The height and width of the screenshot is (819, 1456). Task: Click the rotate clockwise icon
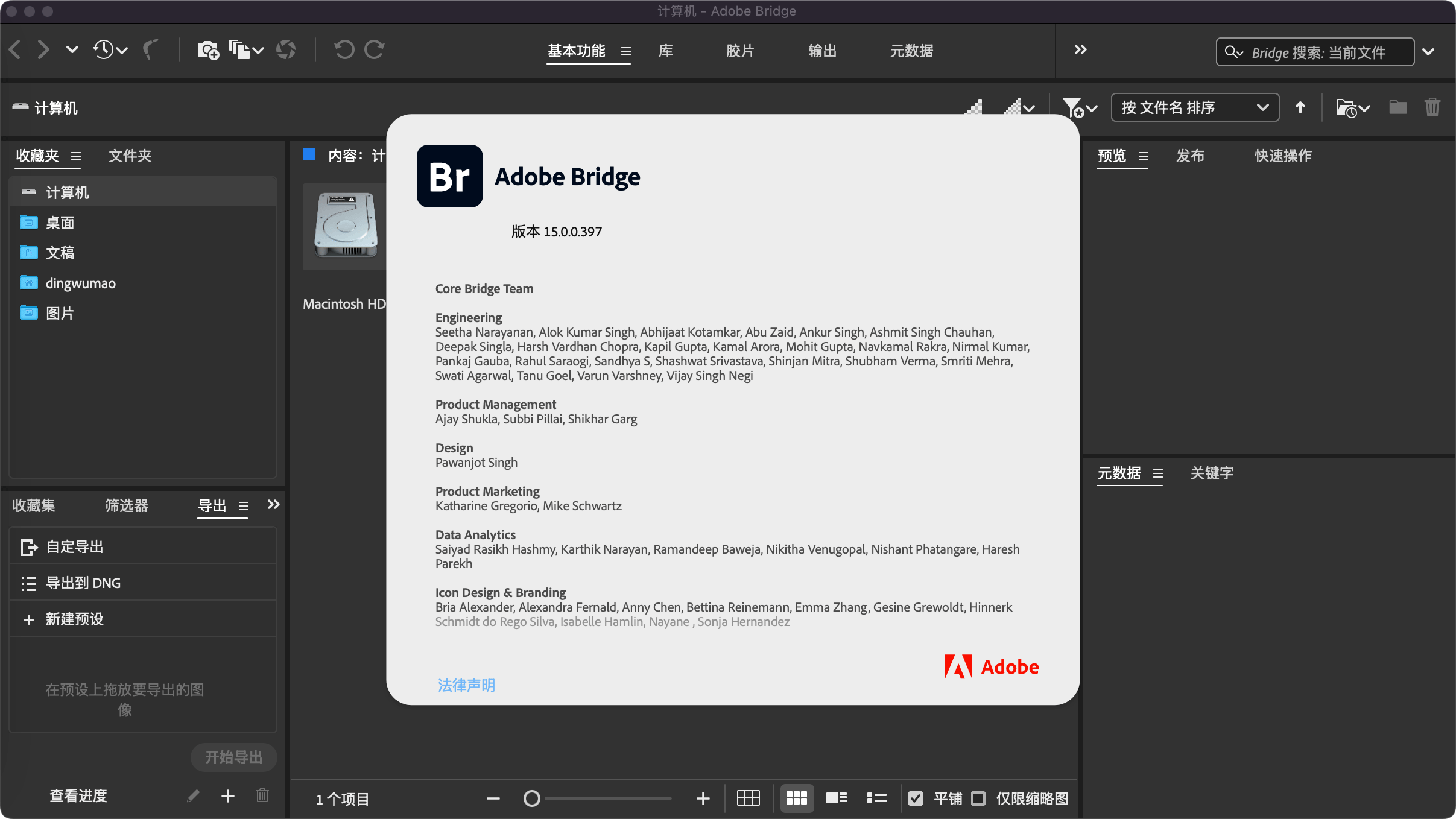tap(375, 50)
